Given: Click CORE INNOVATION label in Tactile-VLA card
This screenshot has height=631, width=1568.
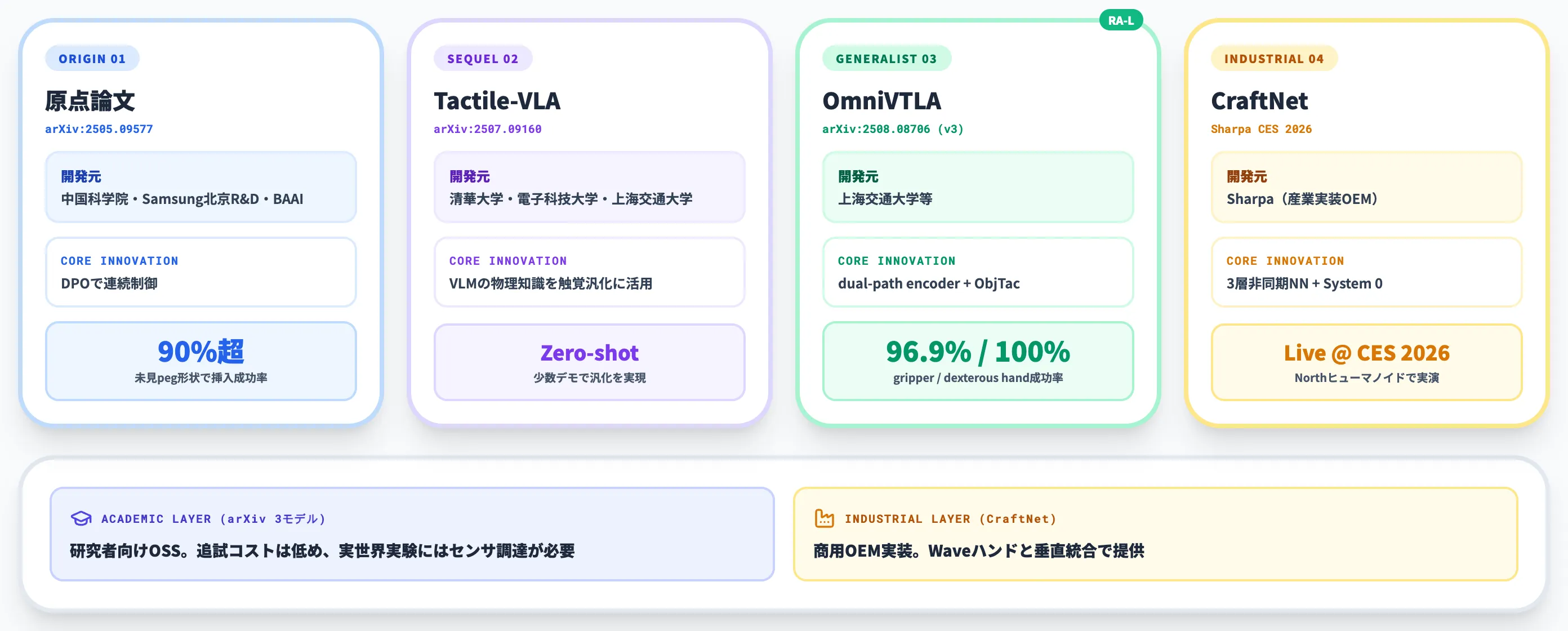Looking at the screenshot, I should [x=507, y=261].
